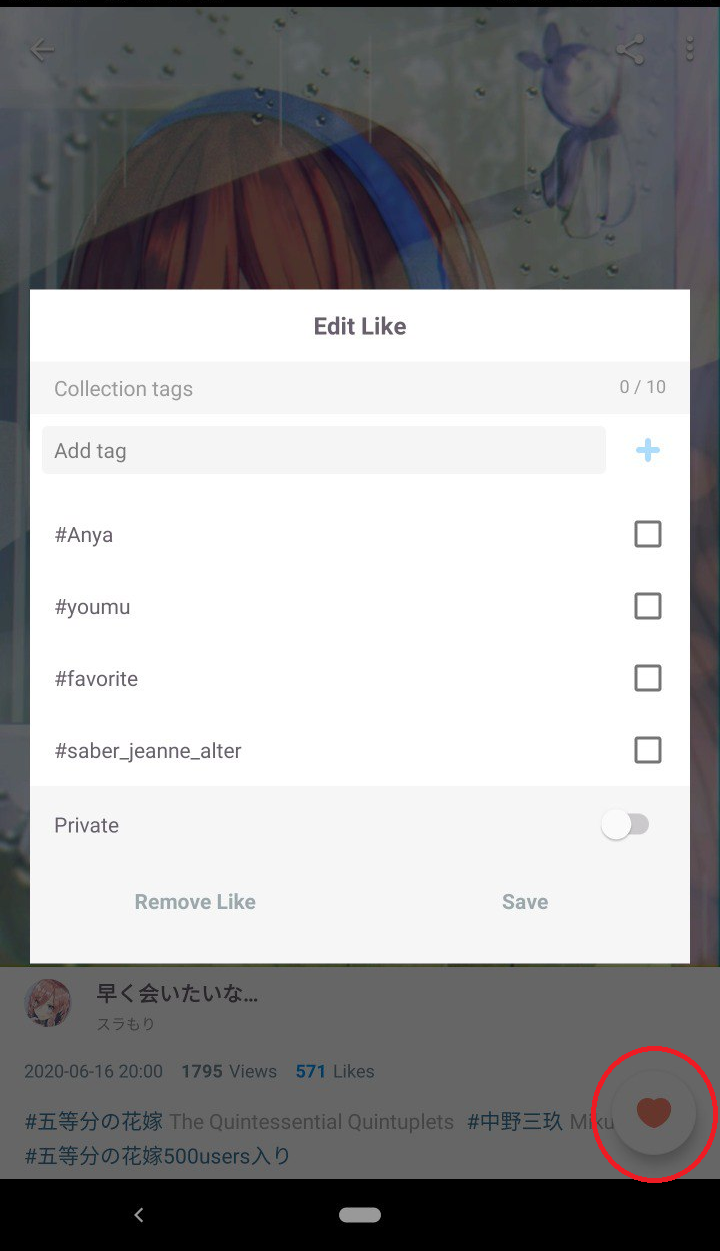Screen dimensions: 720x1251
Task: Open the share icon at top right
Action: tap(628, 49)
